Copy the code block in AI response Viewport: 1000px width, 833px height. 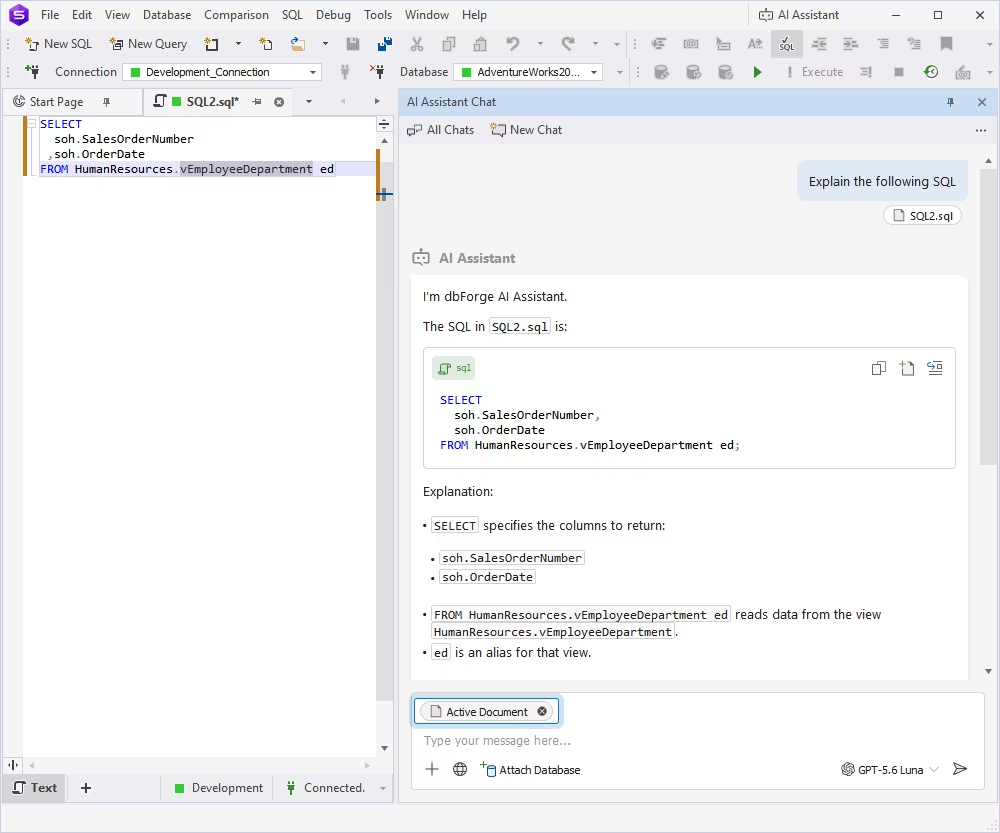[879, 368]
